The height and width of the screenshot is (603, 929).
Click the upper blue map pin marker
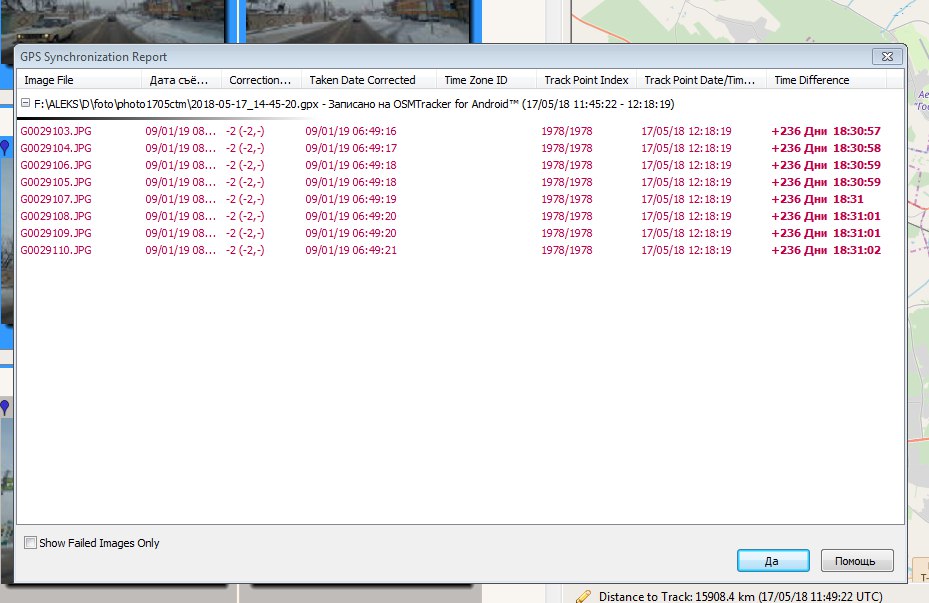coord(5,147)
